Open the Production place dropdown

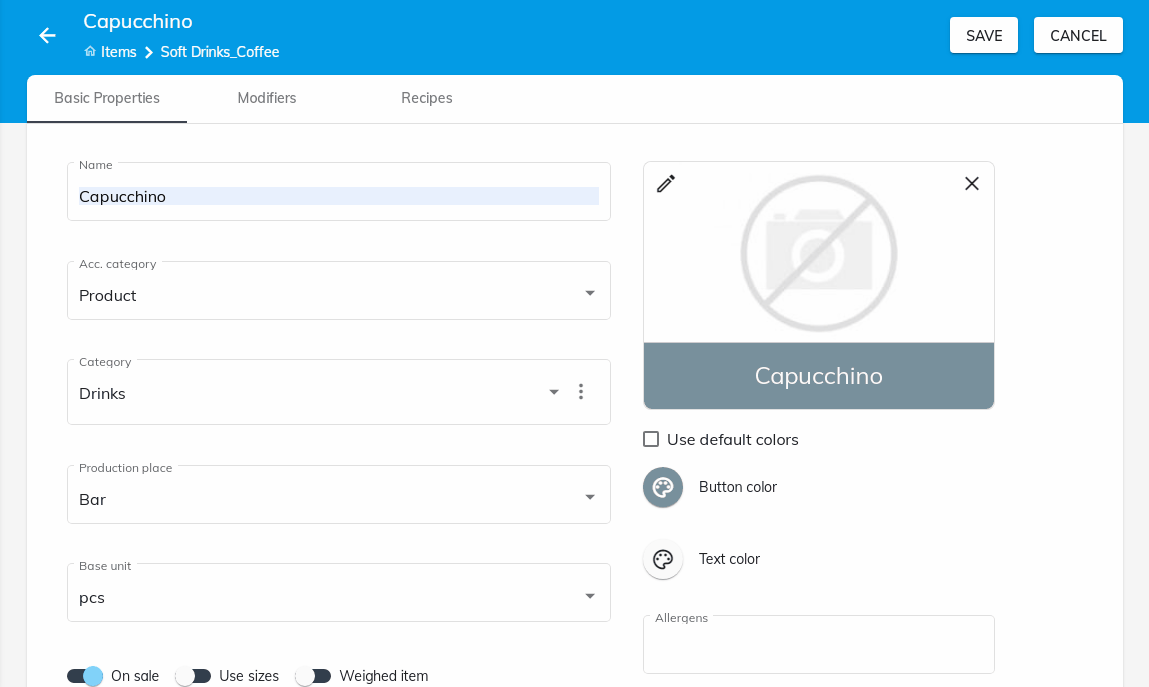[590, 498]
